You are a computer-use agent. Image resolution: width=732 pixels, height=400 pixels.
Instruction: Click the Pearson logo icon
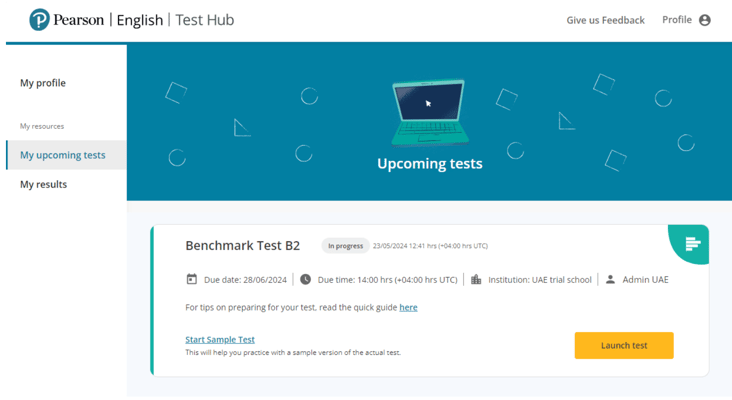[39, 20]
